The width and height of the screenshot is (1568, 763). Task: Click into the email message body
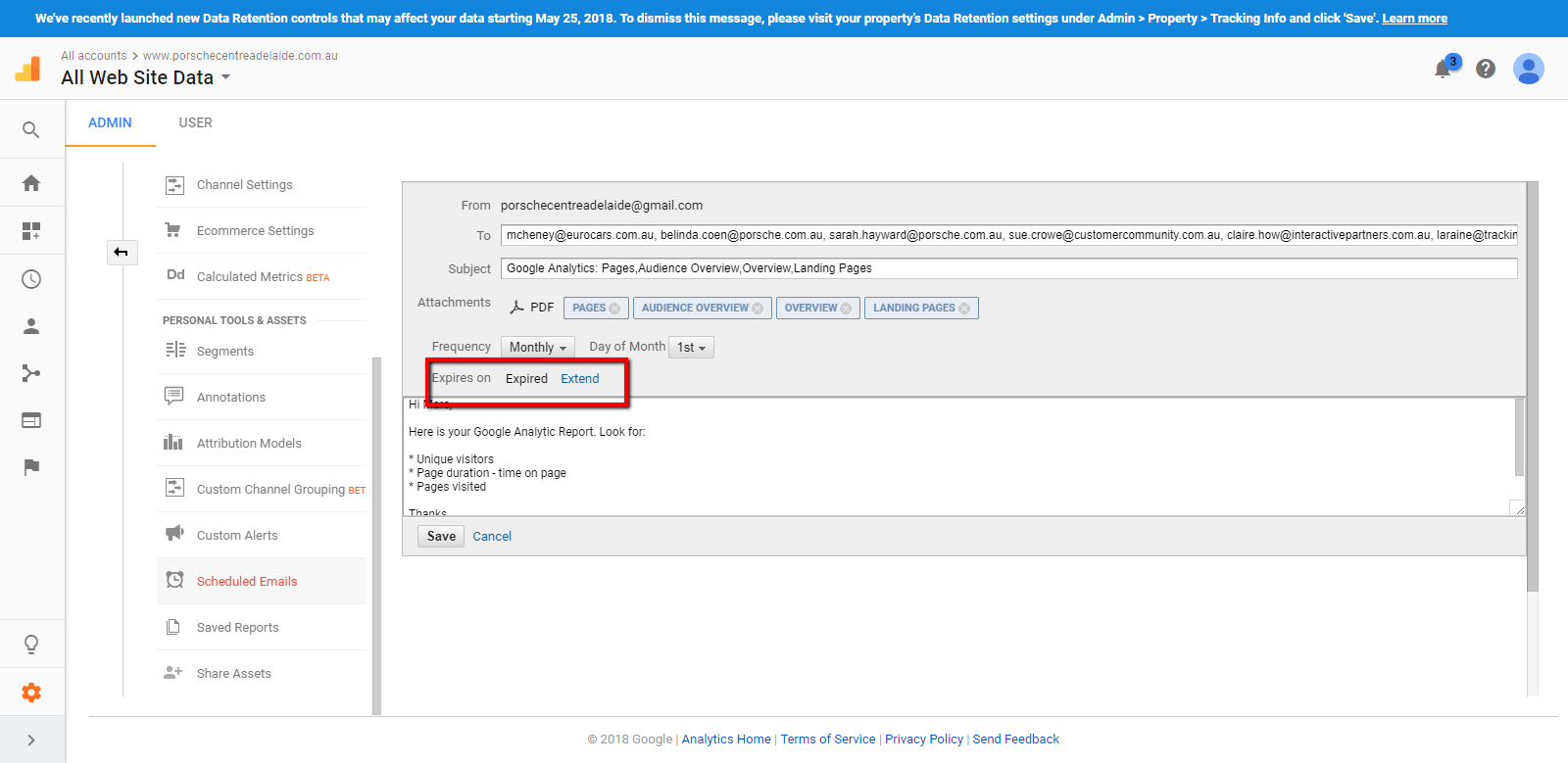(x=958, y=456)
